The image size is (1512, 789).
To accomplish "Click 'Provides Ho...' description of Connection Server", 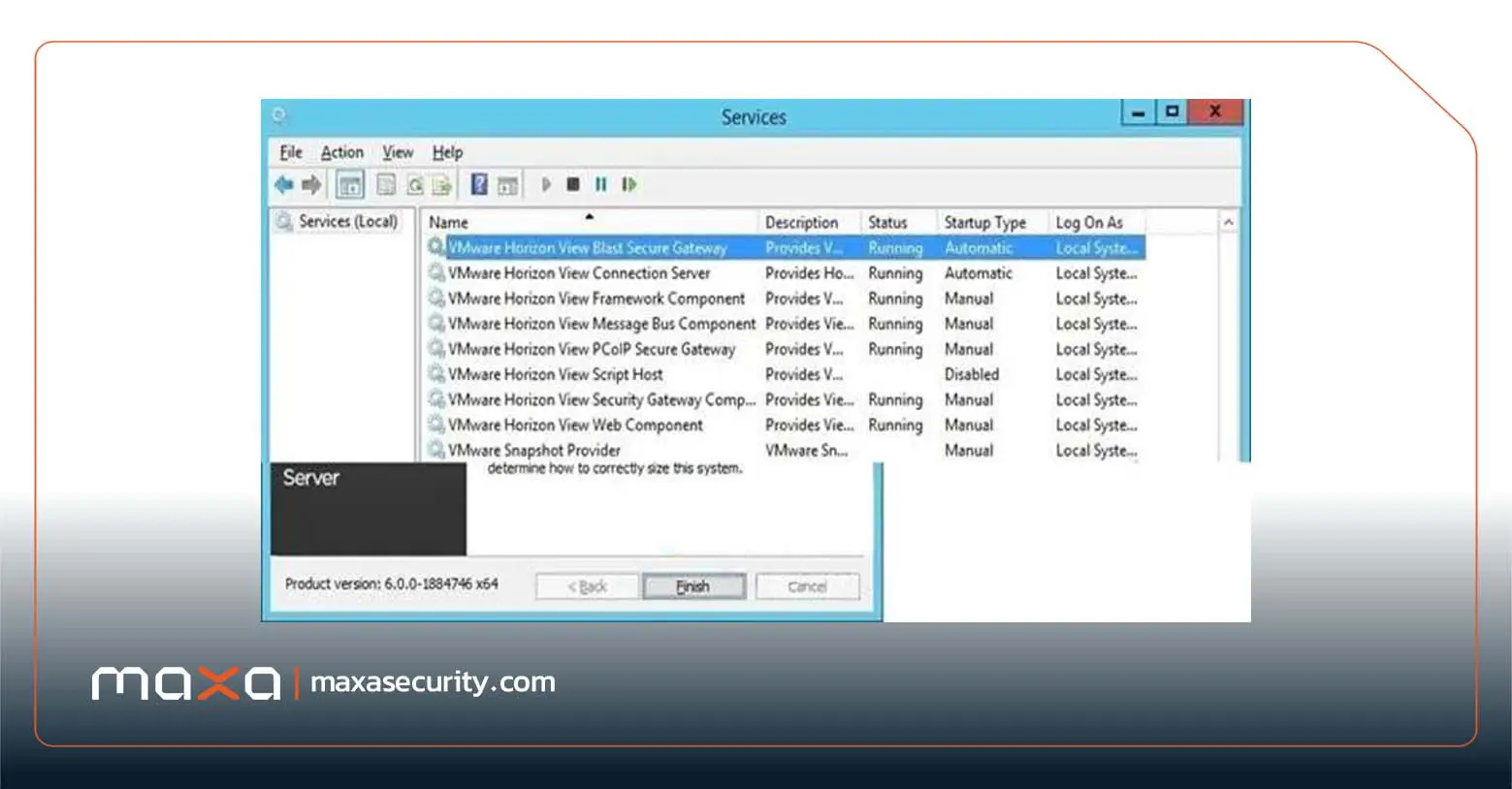I will click(810, 272).
